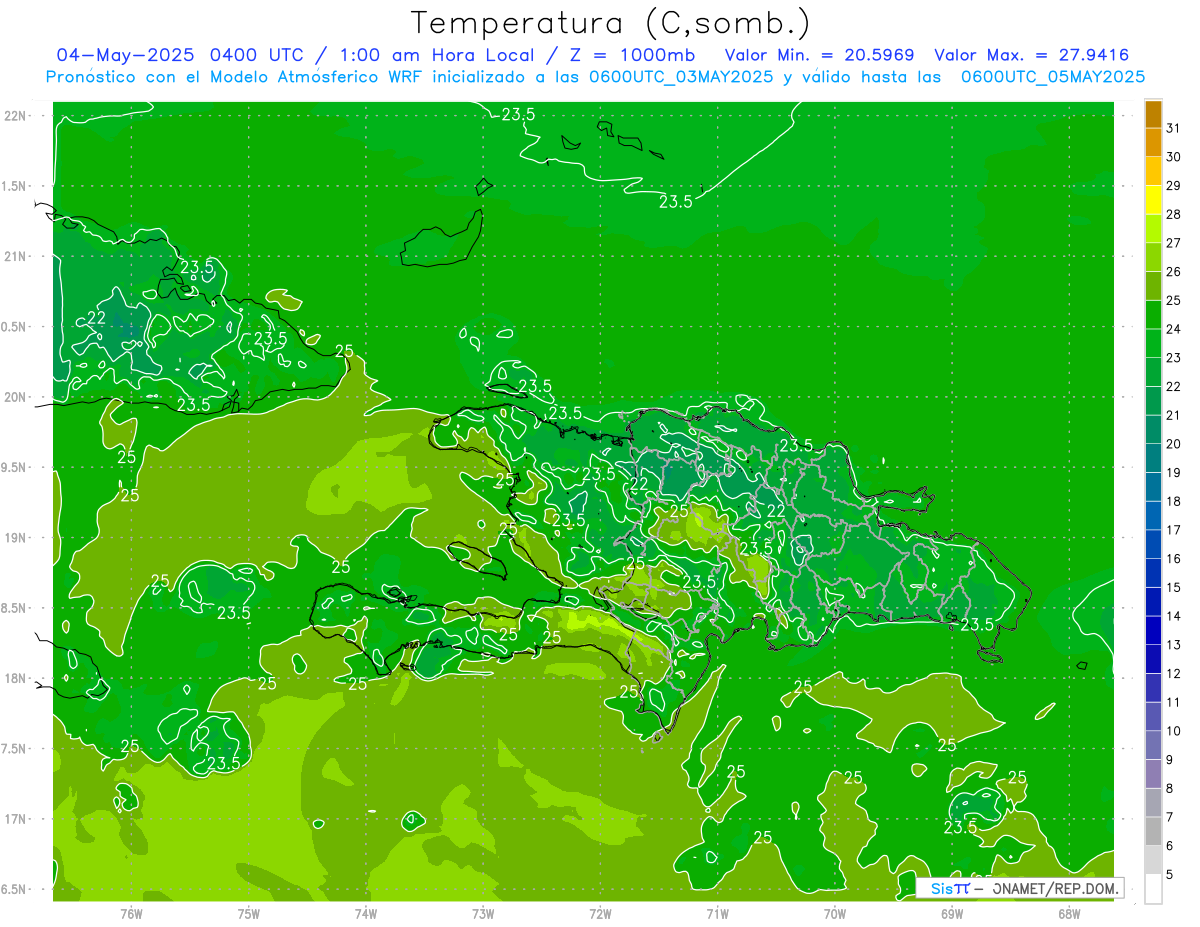Click the longitude label "72W"
The width and height of the screenshot is (1200, 927).
tap(600, 913)
